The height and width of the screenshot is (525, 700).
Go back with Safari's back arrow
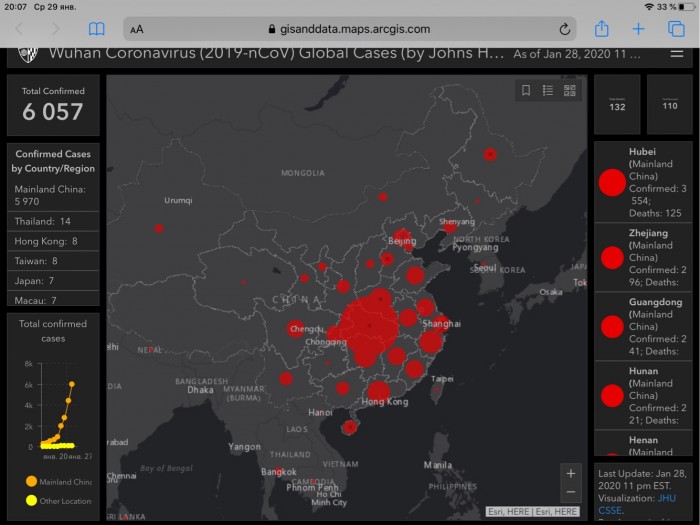(x=20, y=29)
